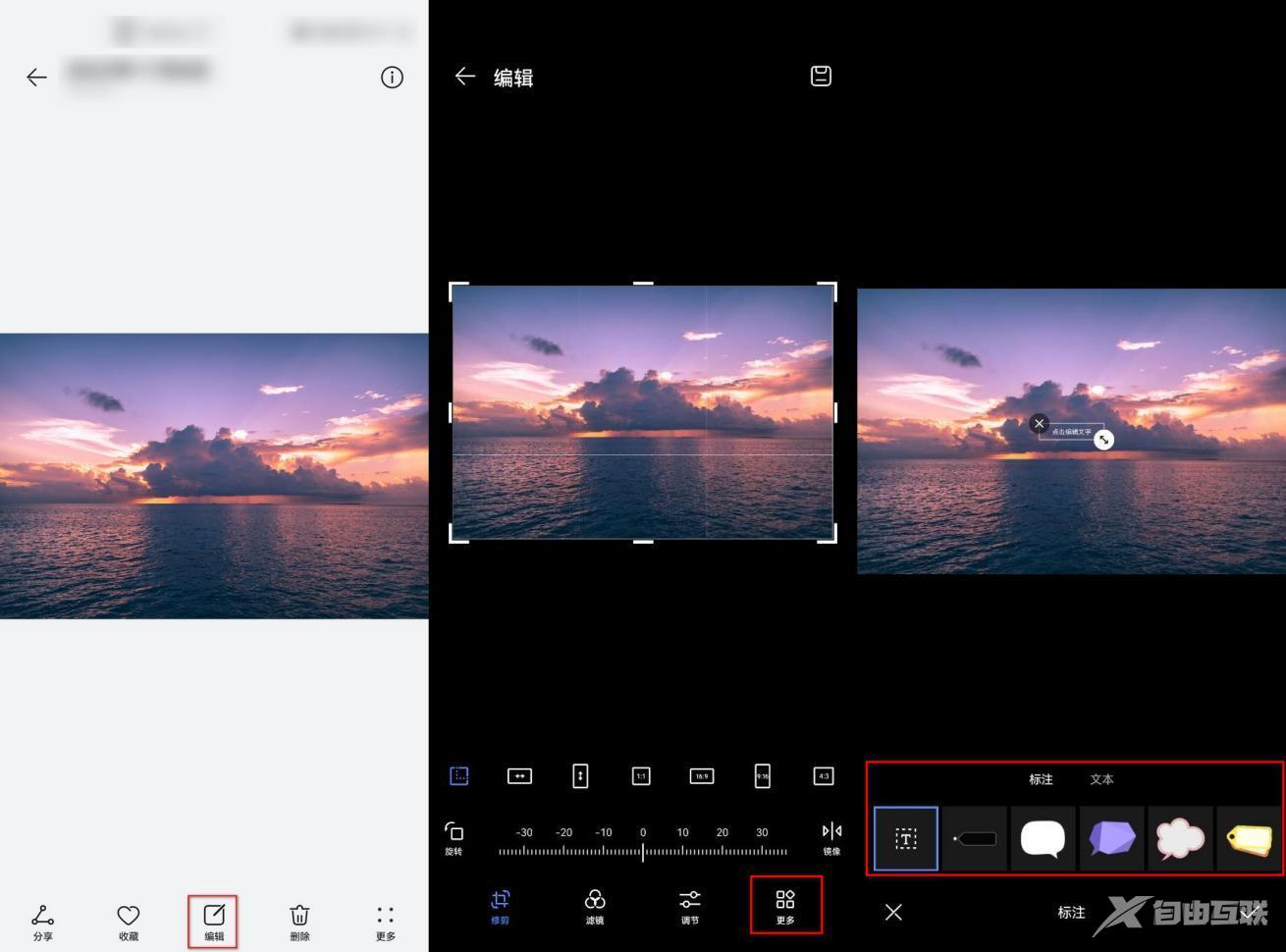This screenshot has height=952, width=1286.
Task: Confirm annotation with the checkmark button
Action: 1249,913
